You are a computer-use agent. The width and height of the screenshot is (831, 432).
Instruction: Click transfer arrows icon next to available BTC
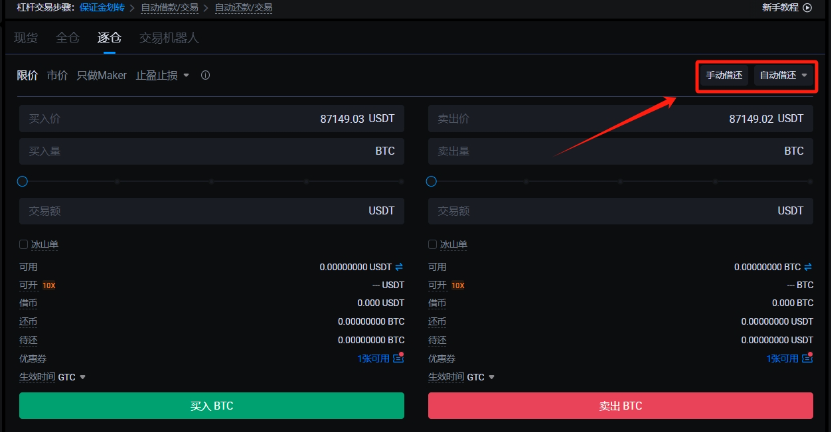pyautogui.click(x=808, y=267)
